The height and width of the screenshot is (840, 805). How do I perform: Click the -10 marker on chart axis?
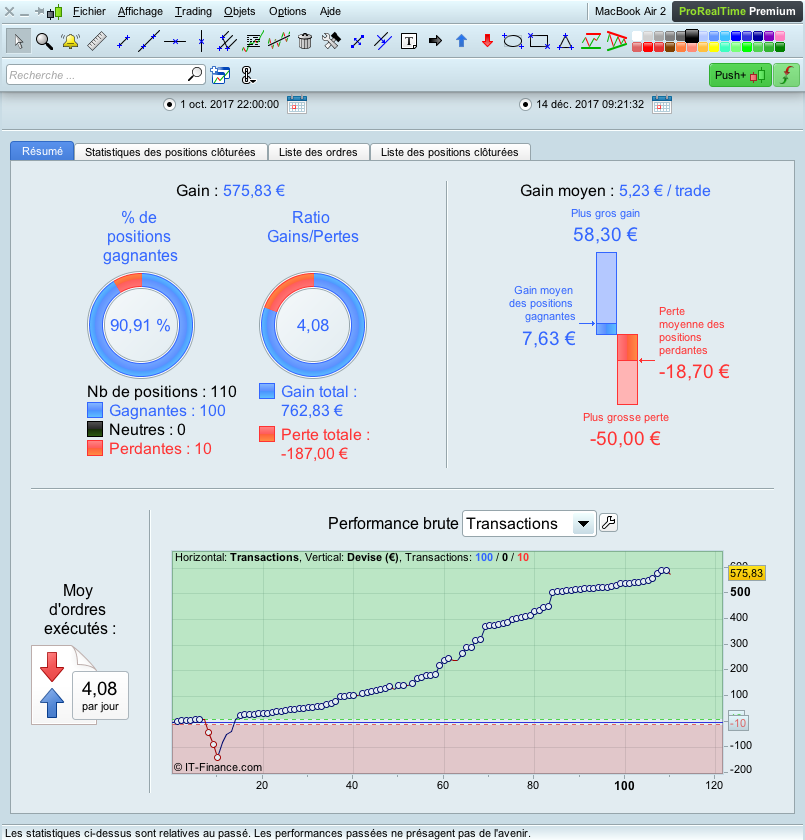pos(739,723)
